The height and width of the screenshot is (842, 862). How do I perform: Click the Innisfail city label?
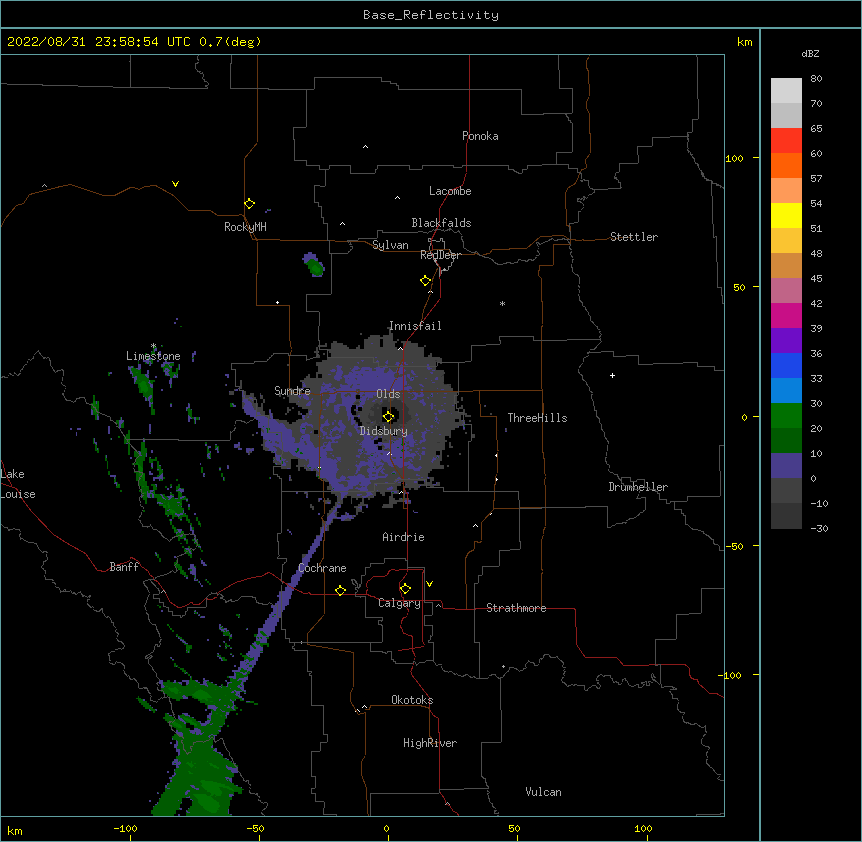coord(415,326)
